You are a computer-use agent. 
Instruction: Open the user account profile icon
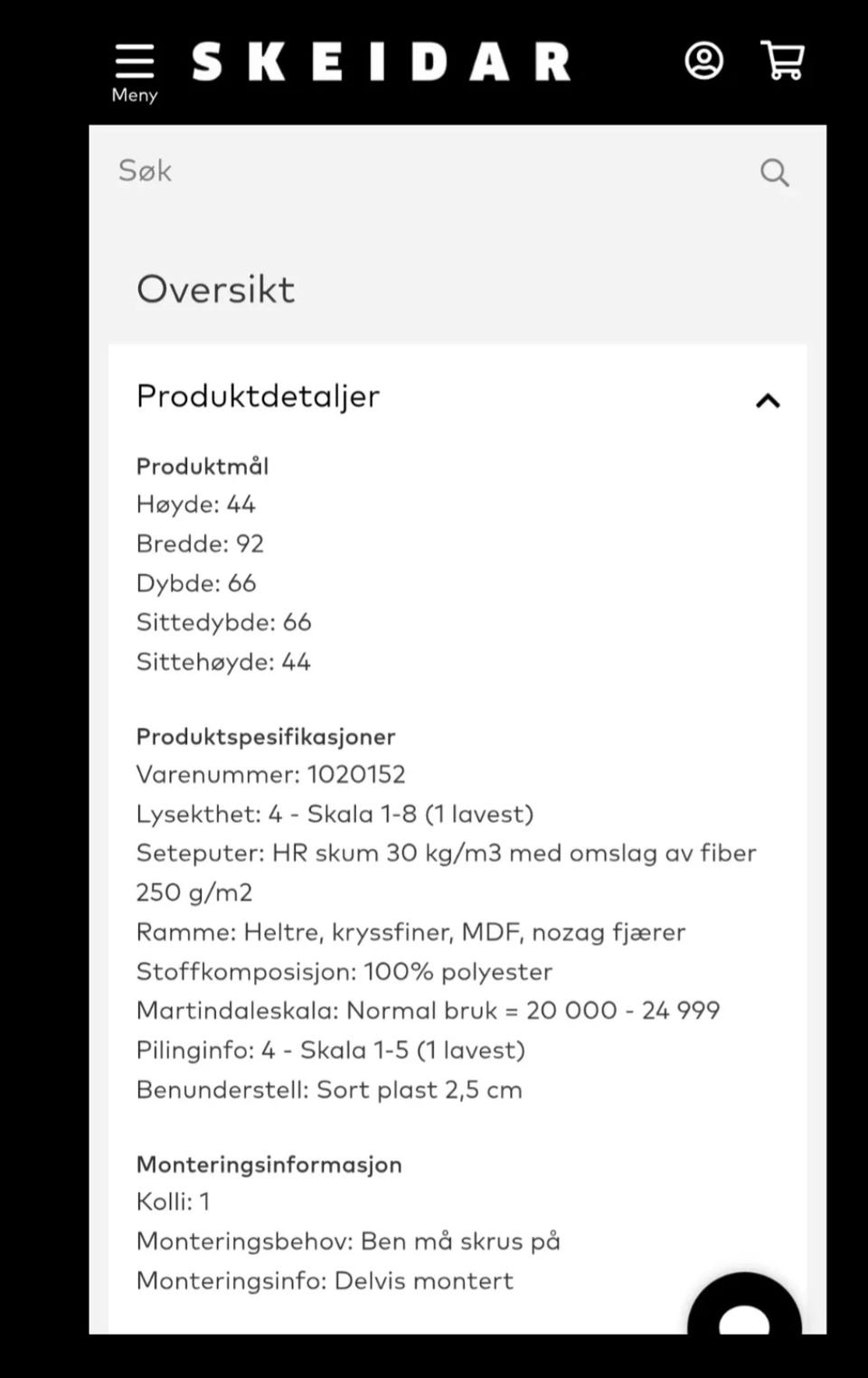coord(703,61)
